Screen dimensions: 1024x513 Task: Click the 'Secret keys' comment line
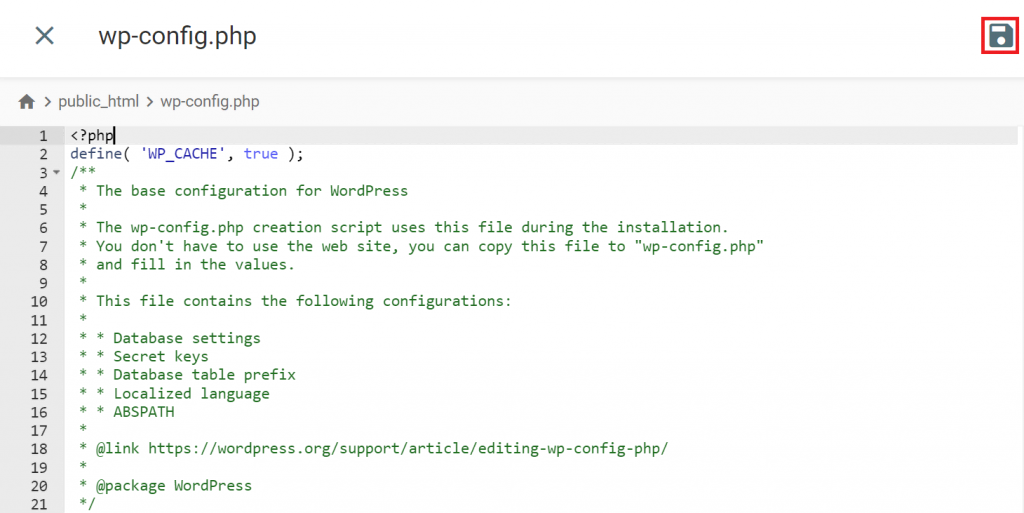(160, 356)
